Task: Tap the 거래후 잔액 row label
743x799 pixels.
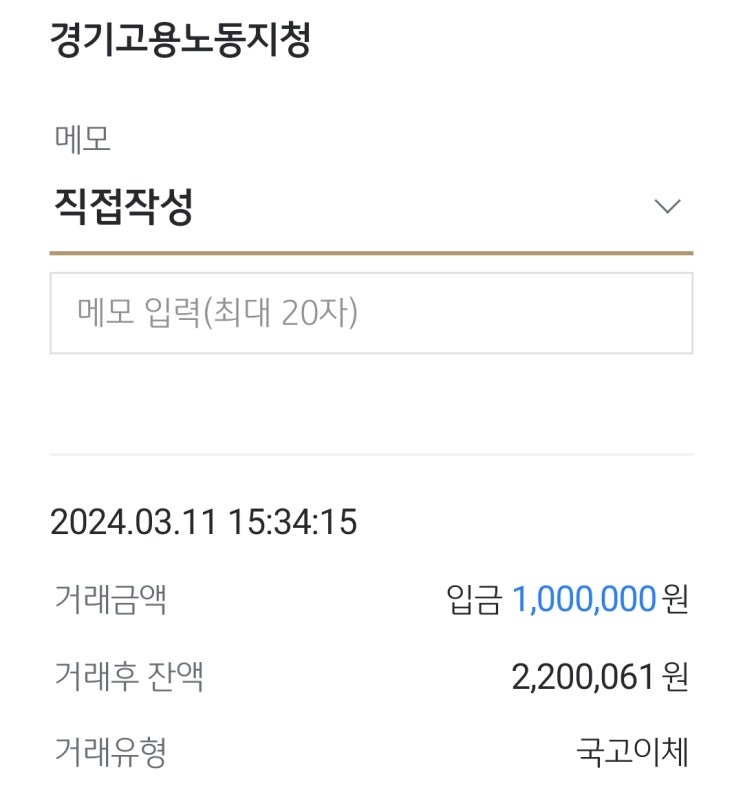Action: coord(129,677)
